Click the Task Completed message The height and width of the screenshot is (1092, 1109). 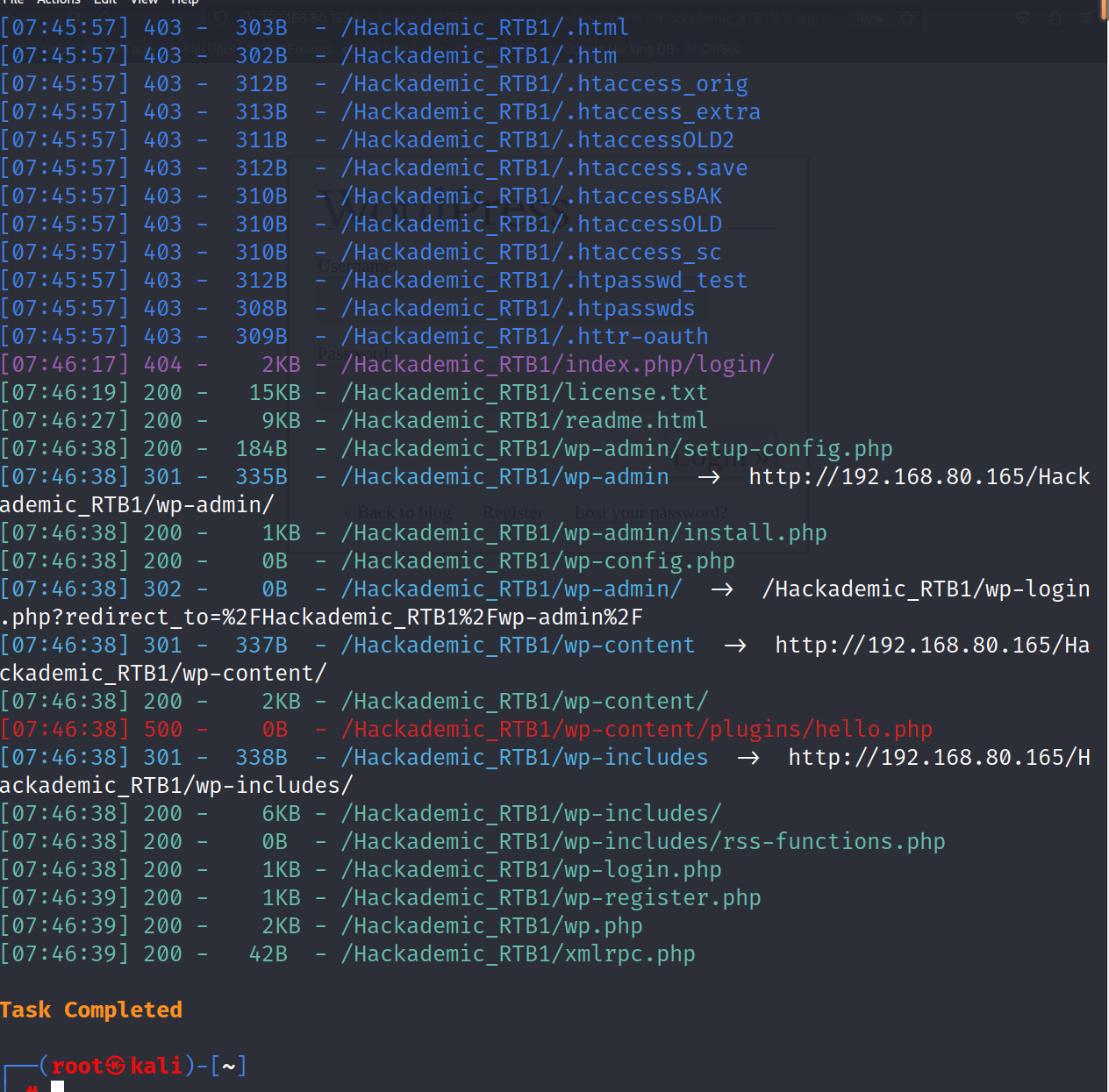point(91,1010)
